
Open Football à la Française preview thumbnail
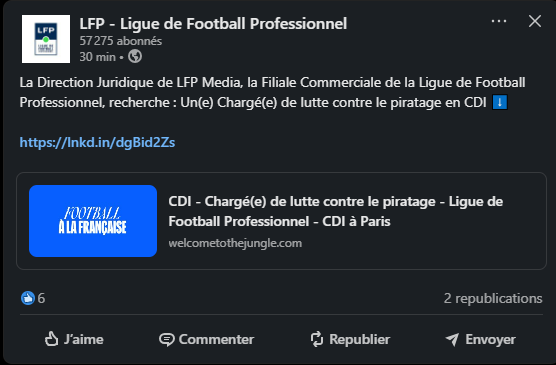(93, 221)
